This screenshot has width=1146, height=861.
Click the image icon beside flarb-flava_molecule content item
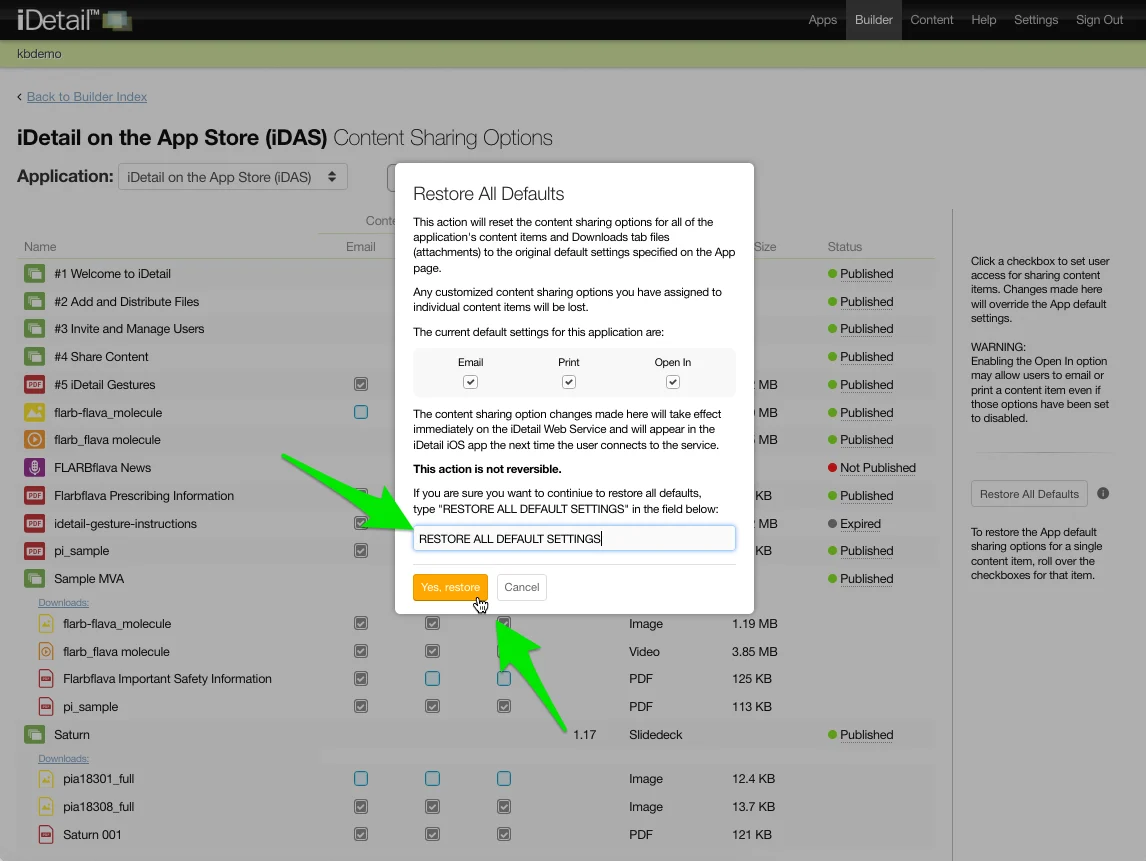point(35,412)
